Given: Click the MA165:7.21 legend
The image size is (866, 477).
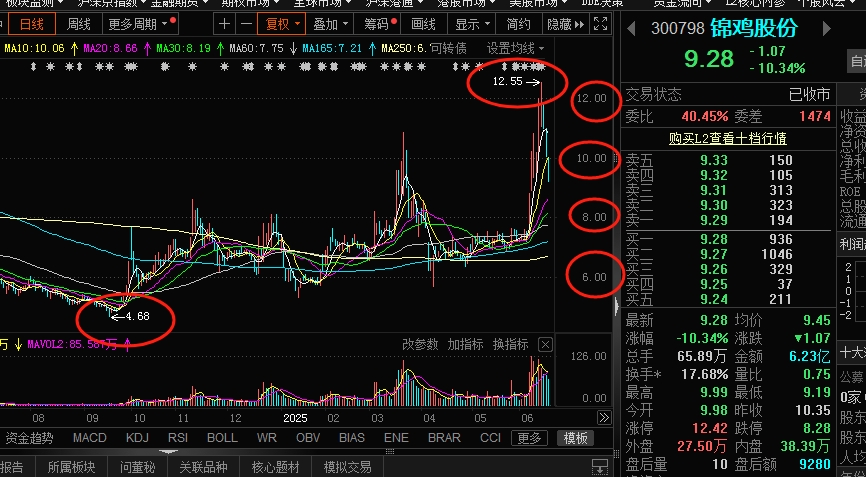Looking at the screenshot, I should (x=332, y=49).
